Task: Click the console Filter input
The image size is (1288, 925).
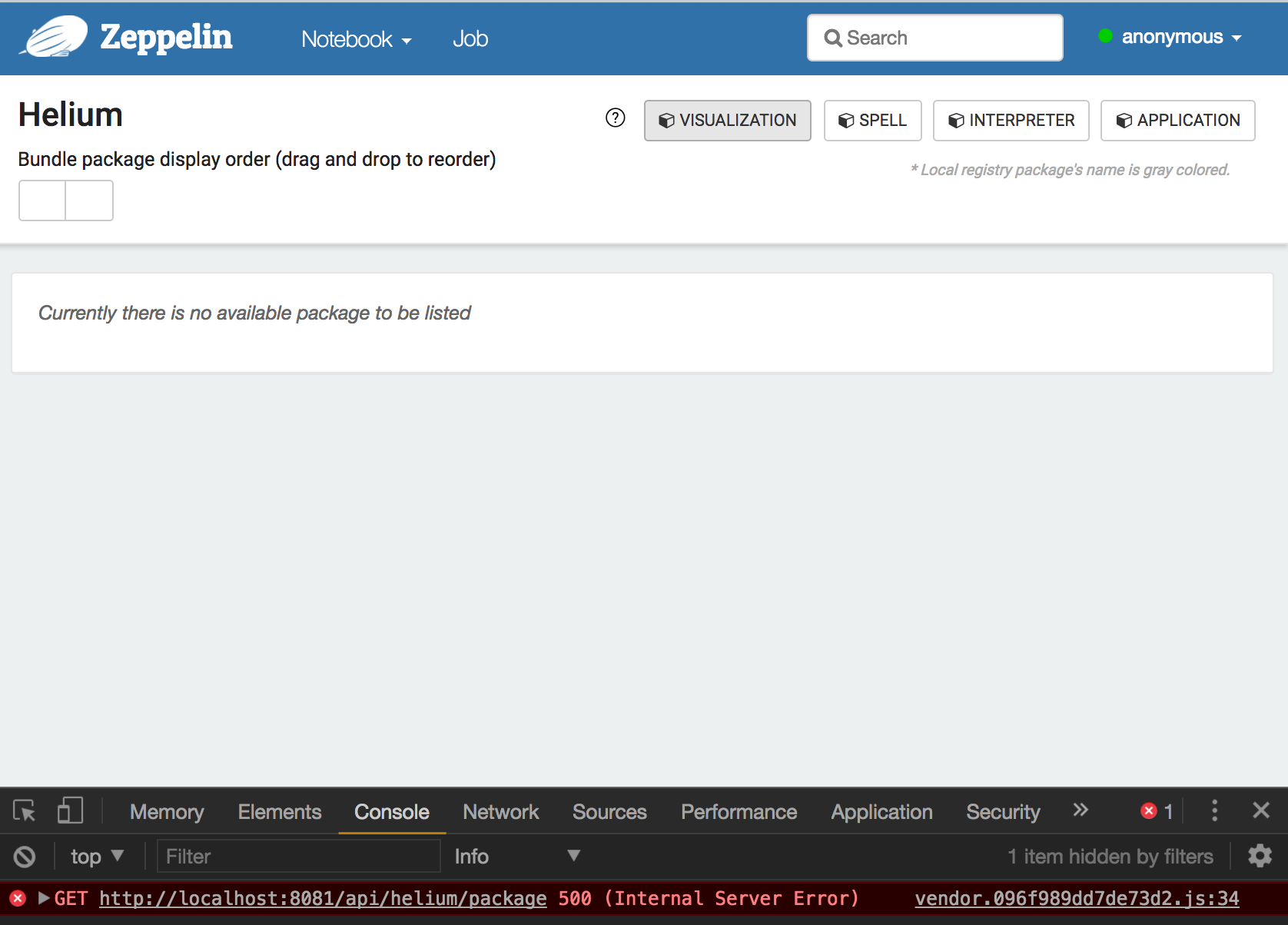Action: pos(299,856)
